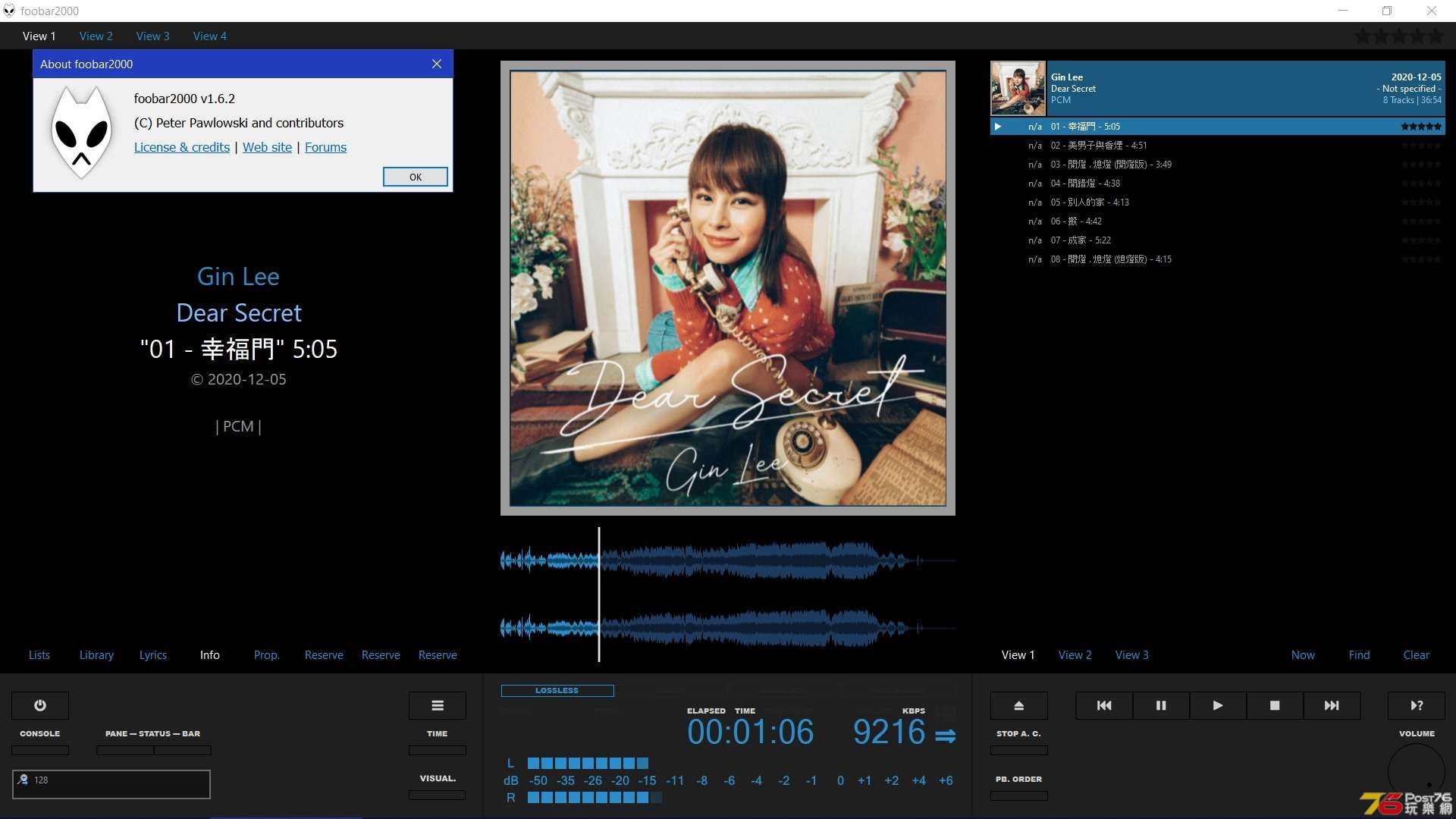
Task: Click the LOSSLESS indicator
Action: point(557,691)
